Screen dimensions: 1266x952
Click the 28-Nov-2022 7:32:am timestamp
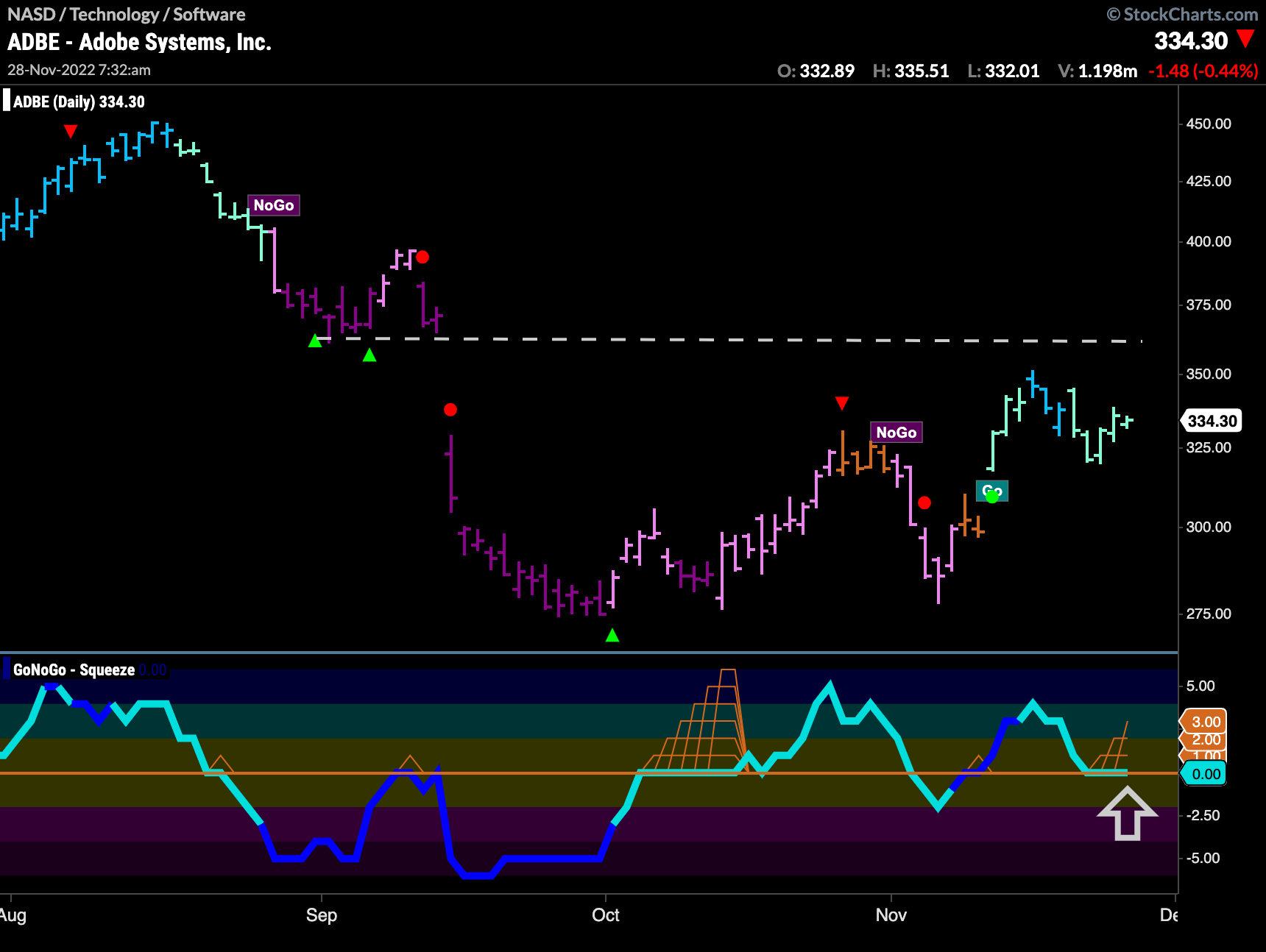[79, 70]
